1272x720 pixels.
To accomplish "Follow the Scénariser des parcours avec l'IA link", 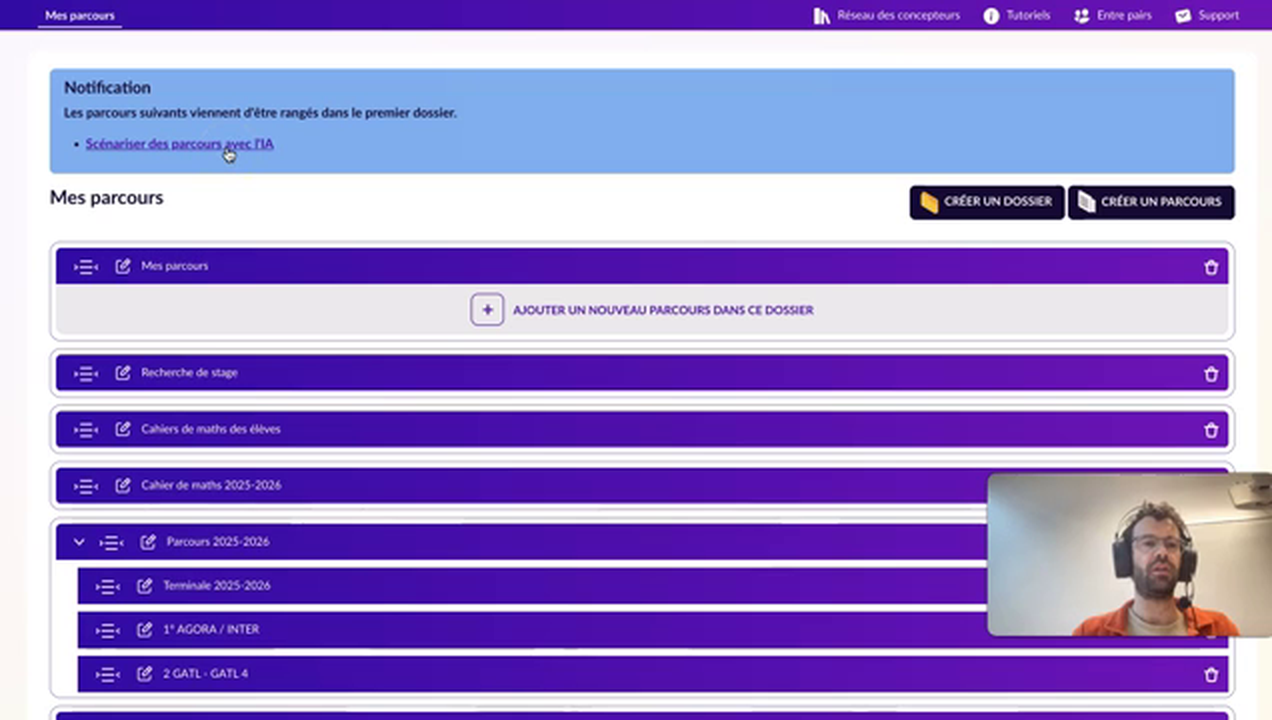I will point(179,144).
